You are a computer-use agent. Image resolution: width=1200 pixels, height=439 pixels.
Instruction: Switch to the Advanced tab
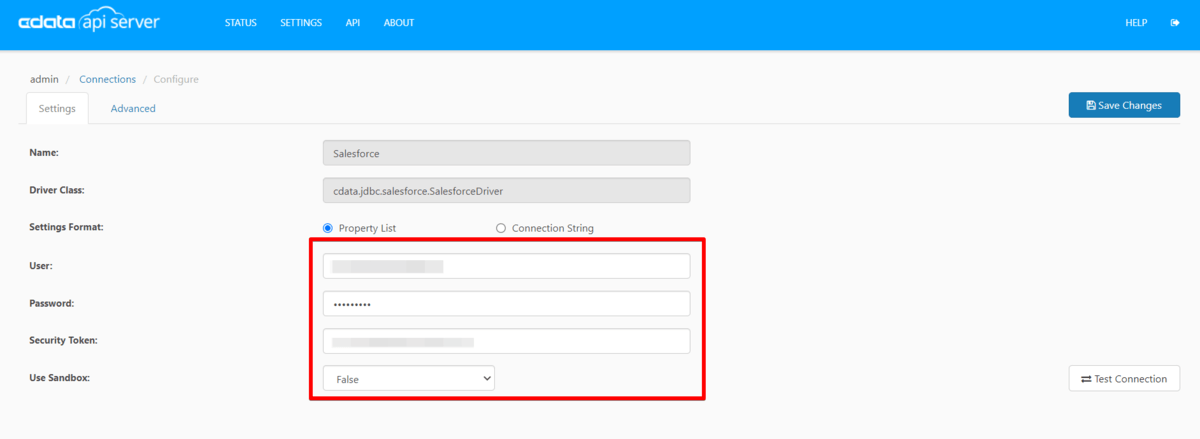click(133, 108)
